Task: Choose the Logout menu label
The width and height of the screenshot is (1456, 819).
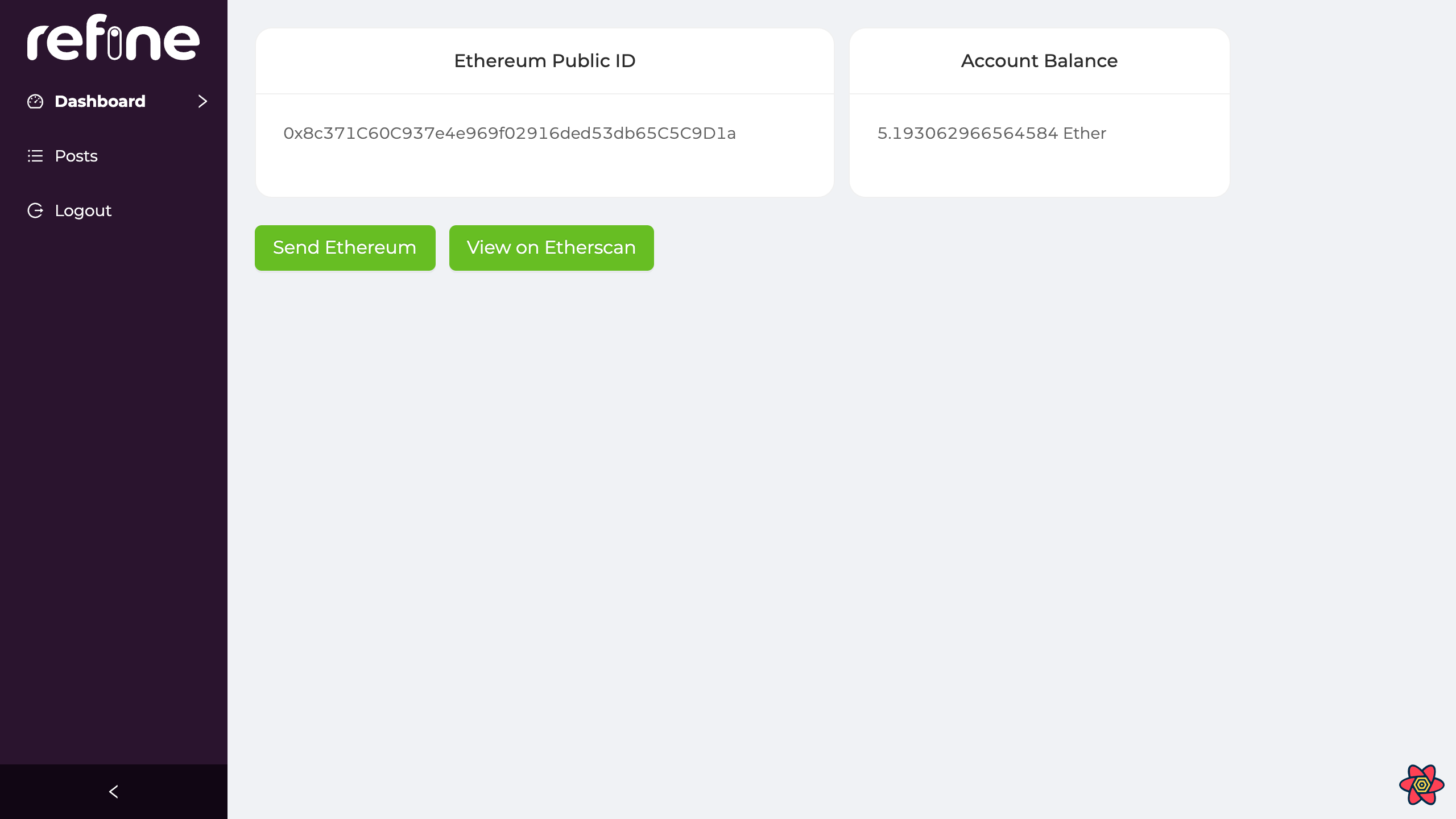Action: (83, 210)
